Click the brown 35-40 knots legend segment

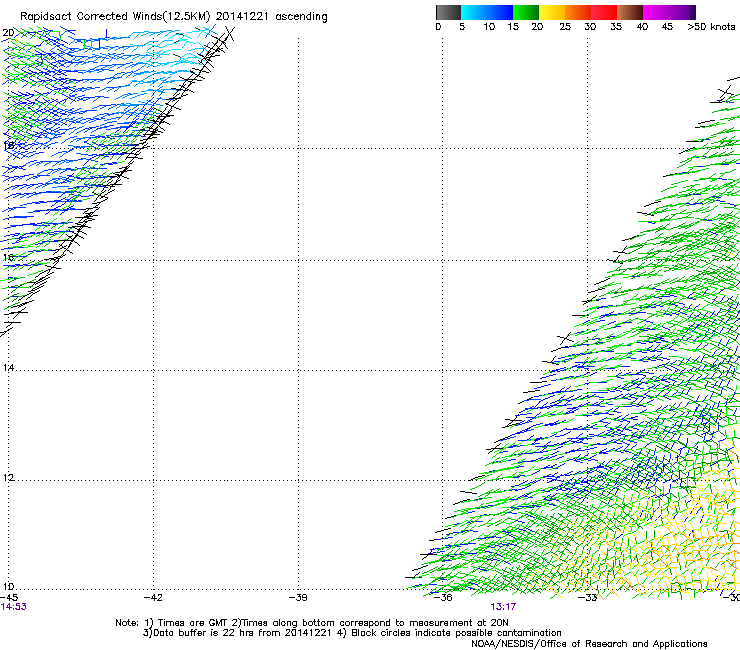[x=630, y=12]
